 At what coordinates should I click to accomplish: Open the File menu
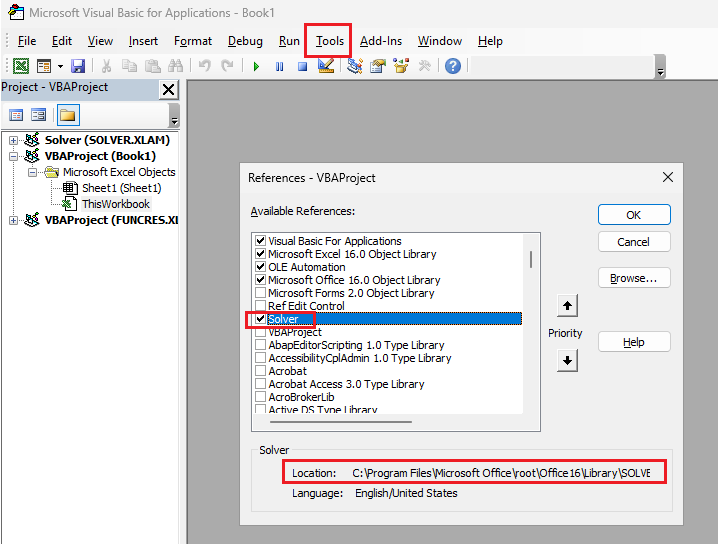click(x=27, y=41)
